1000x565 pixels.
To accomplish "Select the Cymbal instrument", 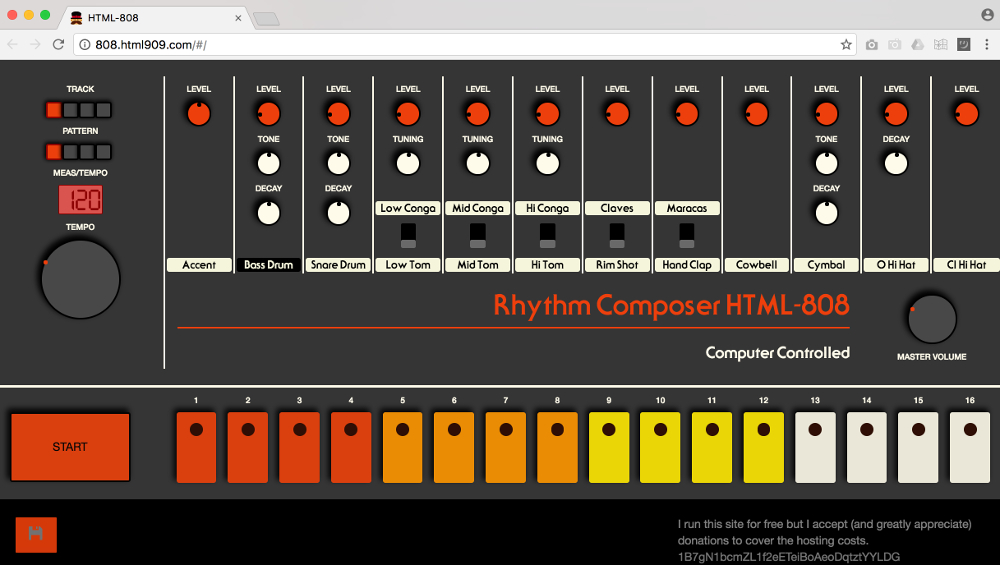I will 827,265.
